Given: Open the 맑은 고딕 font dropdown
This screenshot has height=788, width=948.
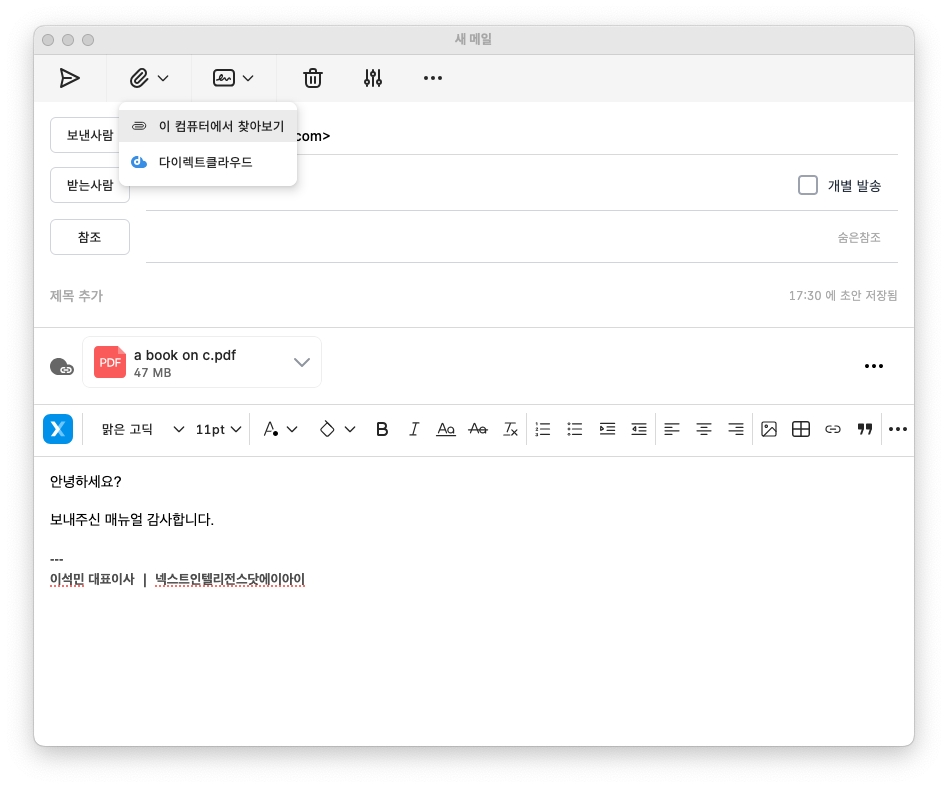Looking at the screenshot, I should 143,429.
